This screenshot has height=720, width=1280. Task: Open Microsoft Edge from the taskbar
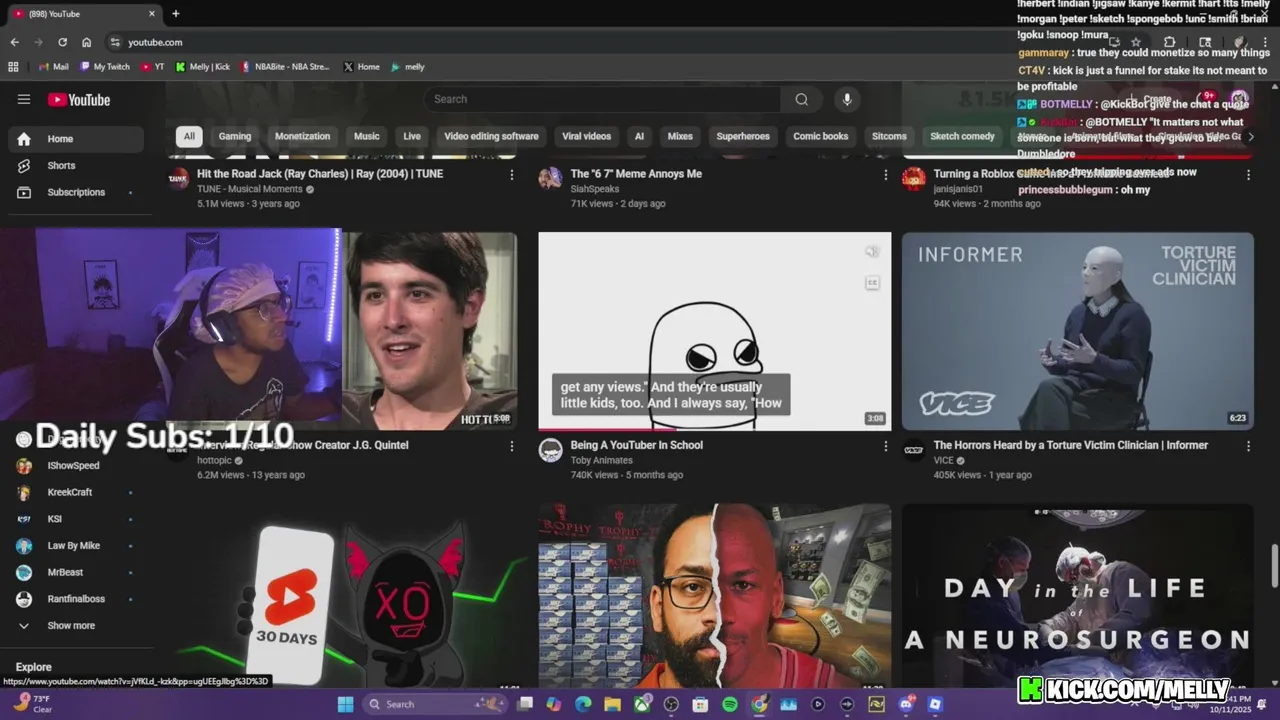point(583,704)
